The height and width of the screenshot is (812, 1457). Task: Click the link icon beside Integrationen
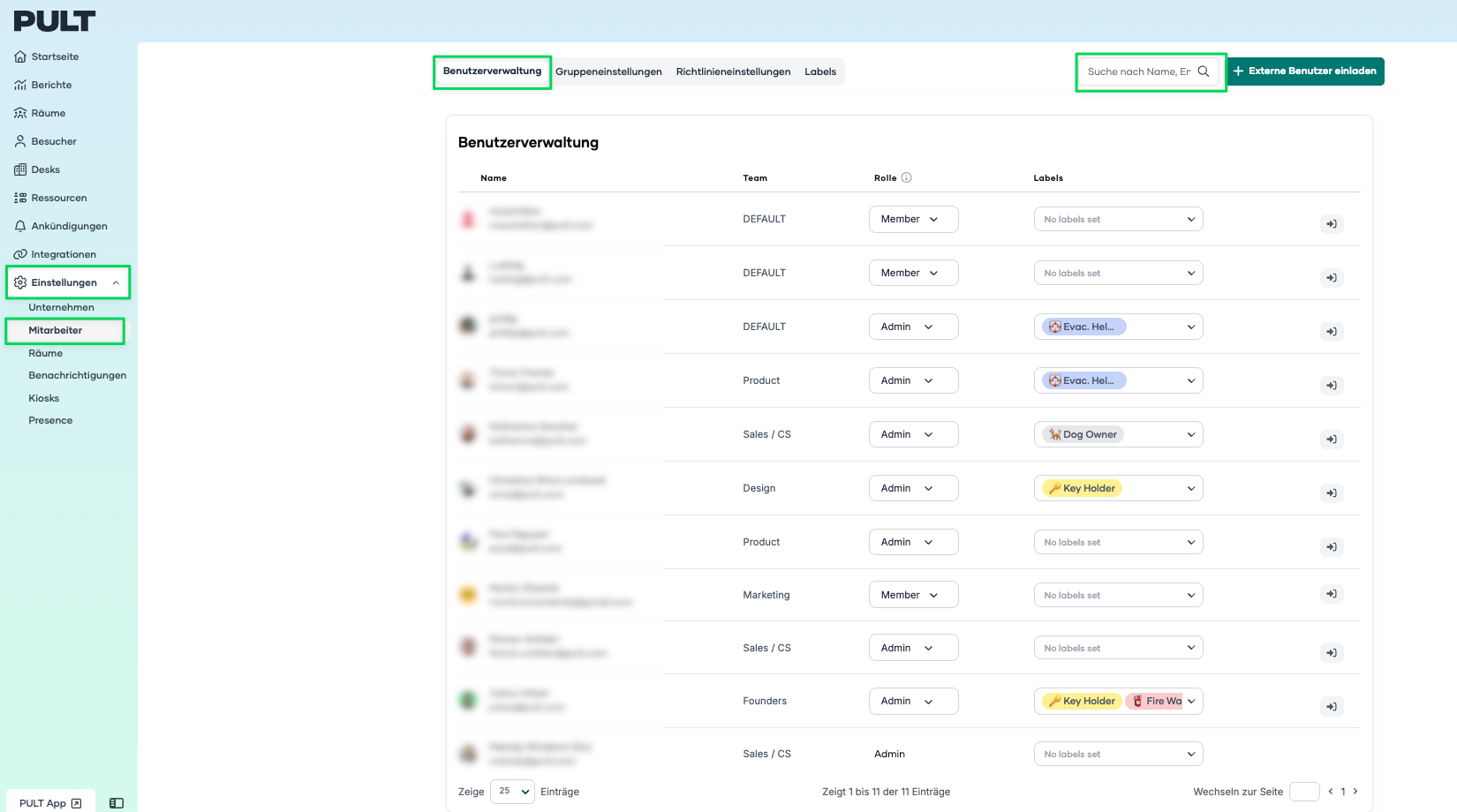20,254
